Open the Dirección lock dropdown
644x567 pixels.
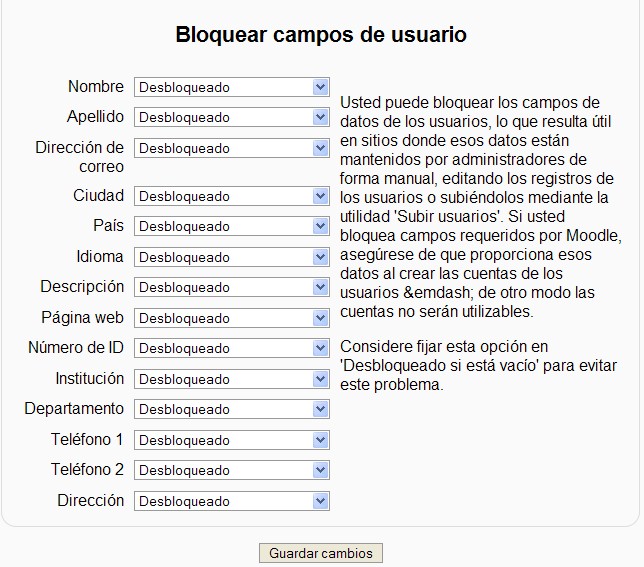231,501
